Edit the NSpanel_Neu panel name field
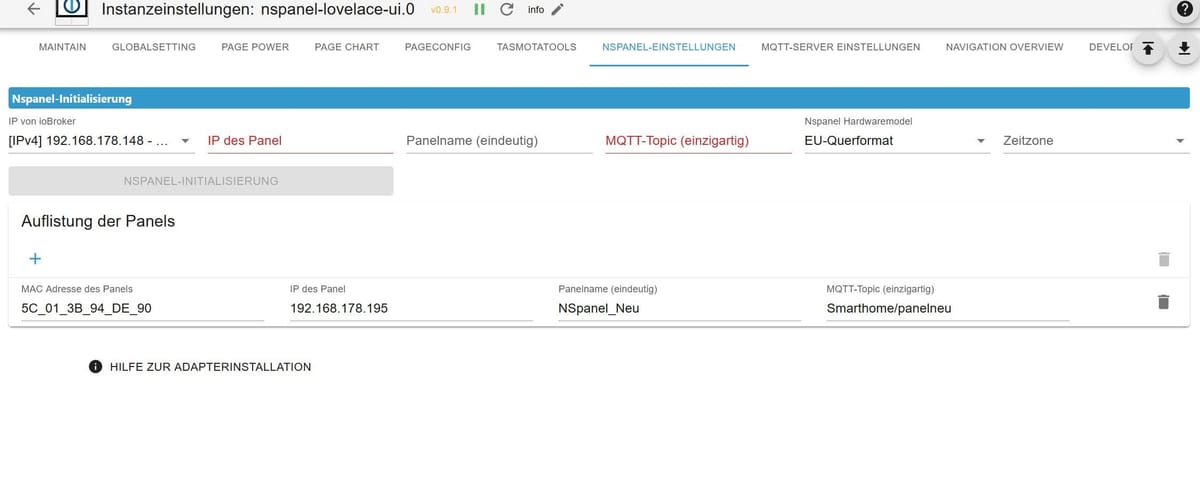The height and width of the screenshot is (489, 1200). (x=679, y=308)
